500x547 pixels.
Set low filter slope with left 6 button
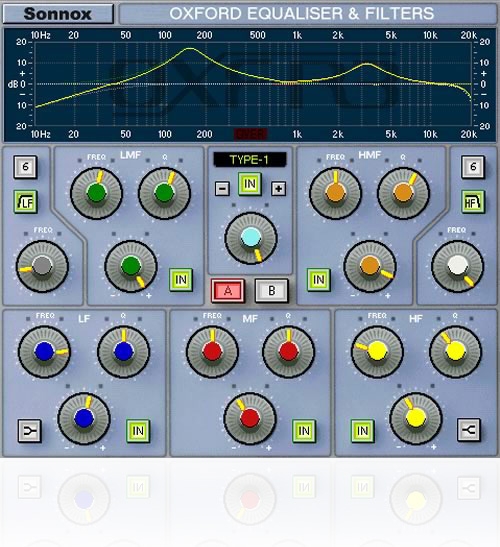[25, 167]
